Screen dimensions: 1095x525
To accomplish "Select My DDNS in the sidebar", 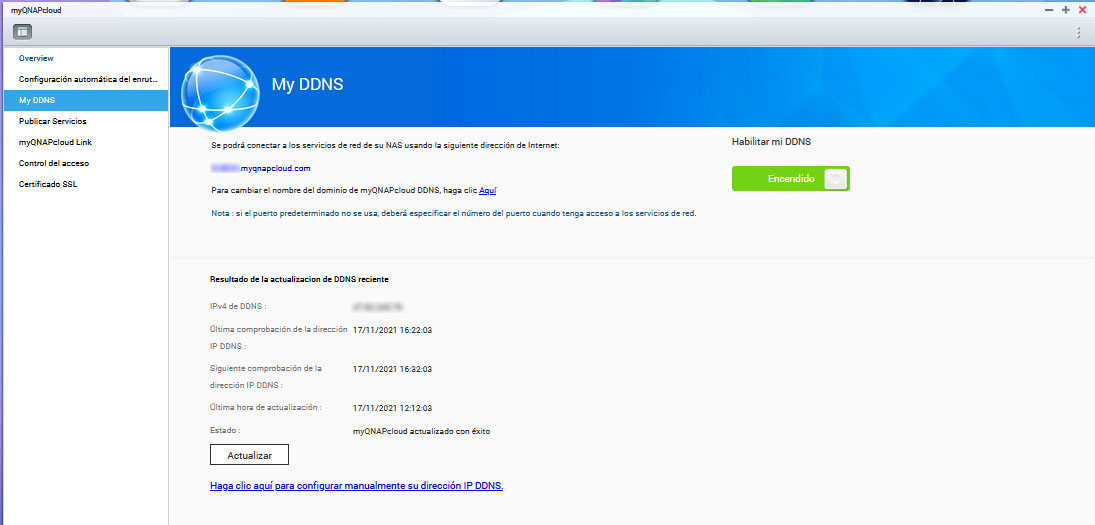I will point(37,100).
